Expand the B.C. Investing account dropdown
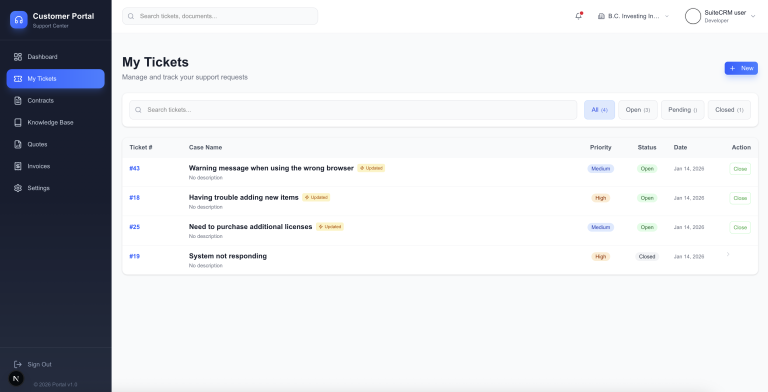 coord(633,16)
